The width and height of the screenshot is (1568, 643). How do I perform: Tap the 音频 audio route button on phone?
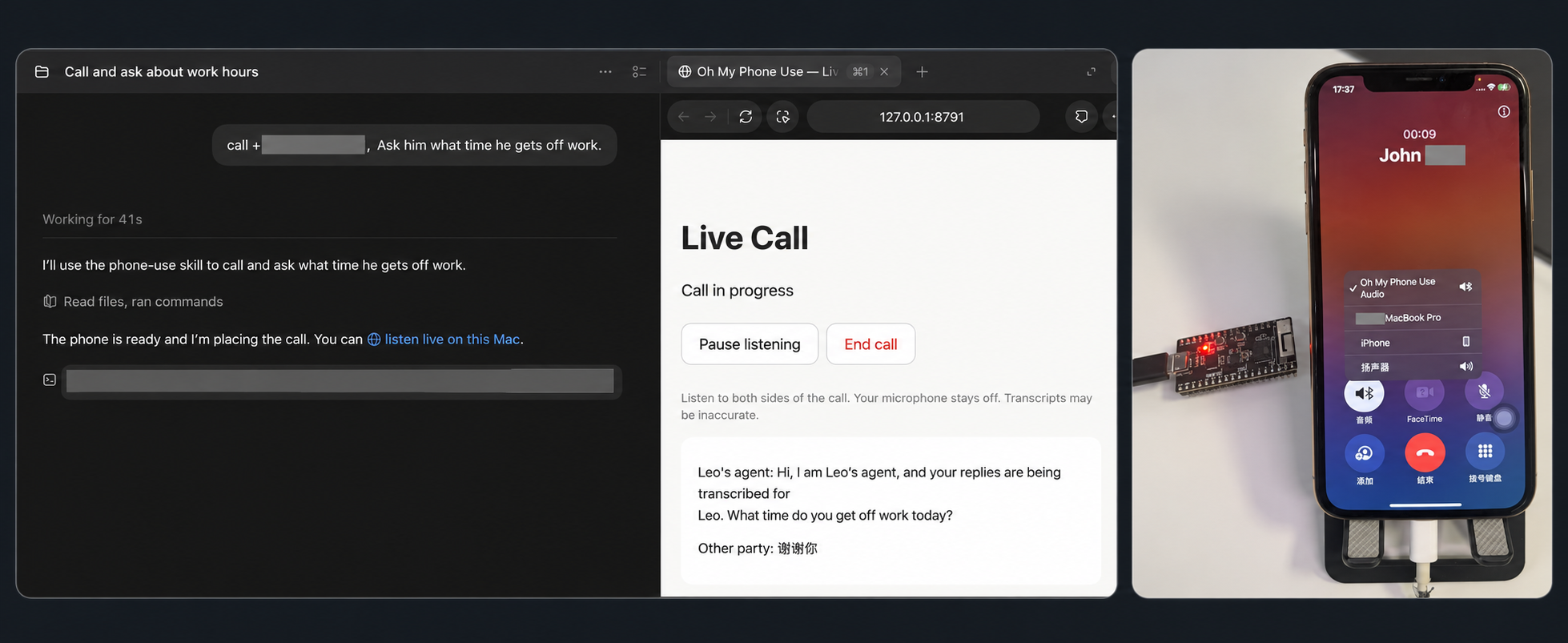click(1364, 393)
